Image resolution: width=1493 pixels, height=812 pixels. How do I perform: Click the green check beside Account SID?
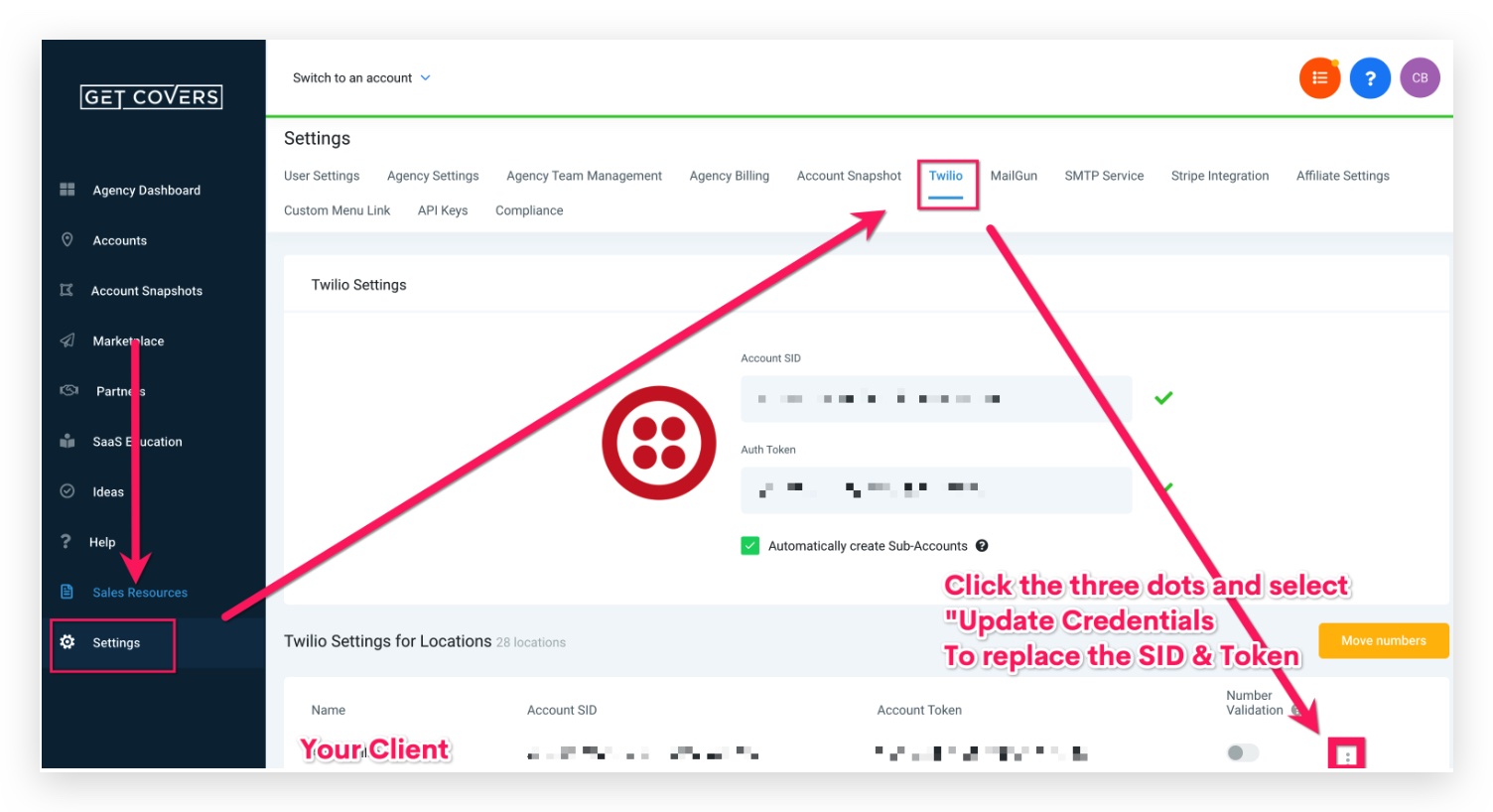(x=1163, y=398)
